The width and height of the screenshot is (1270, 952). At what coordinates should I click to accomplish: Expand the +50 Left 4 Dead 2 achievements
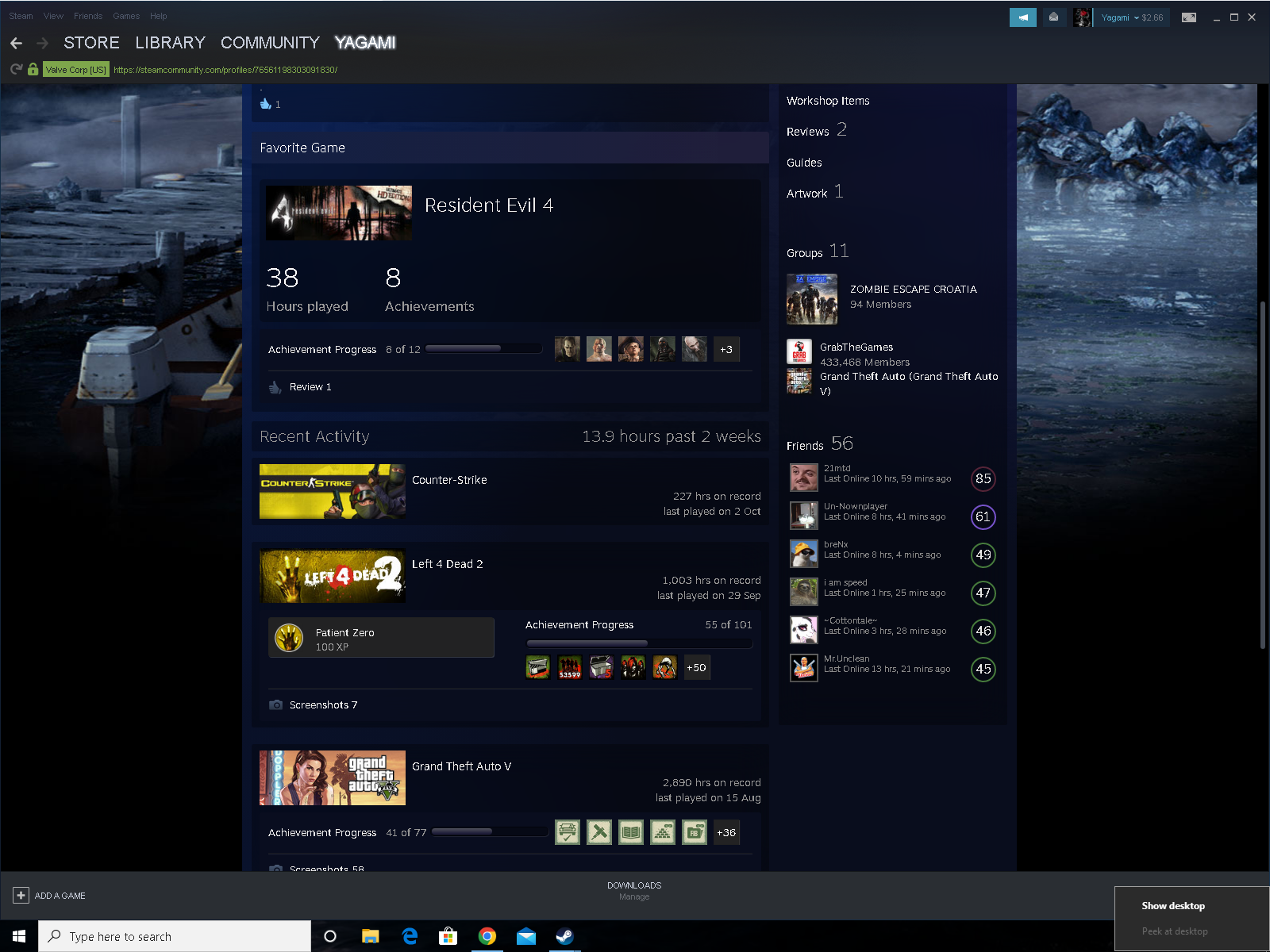[x=696, y=668]
